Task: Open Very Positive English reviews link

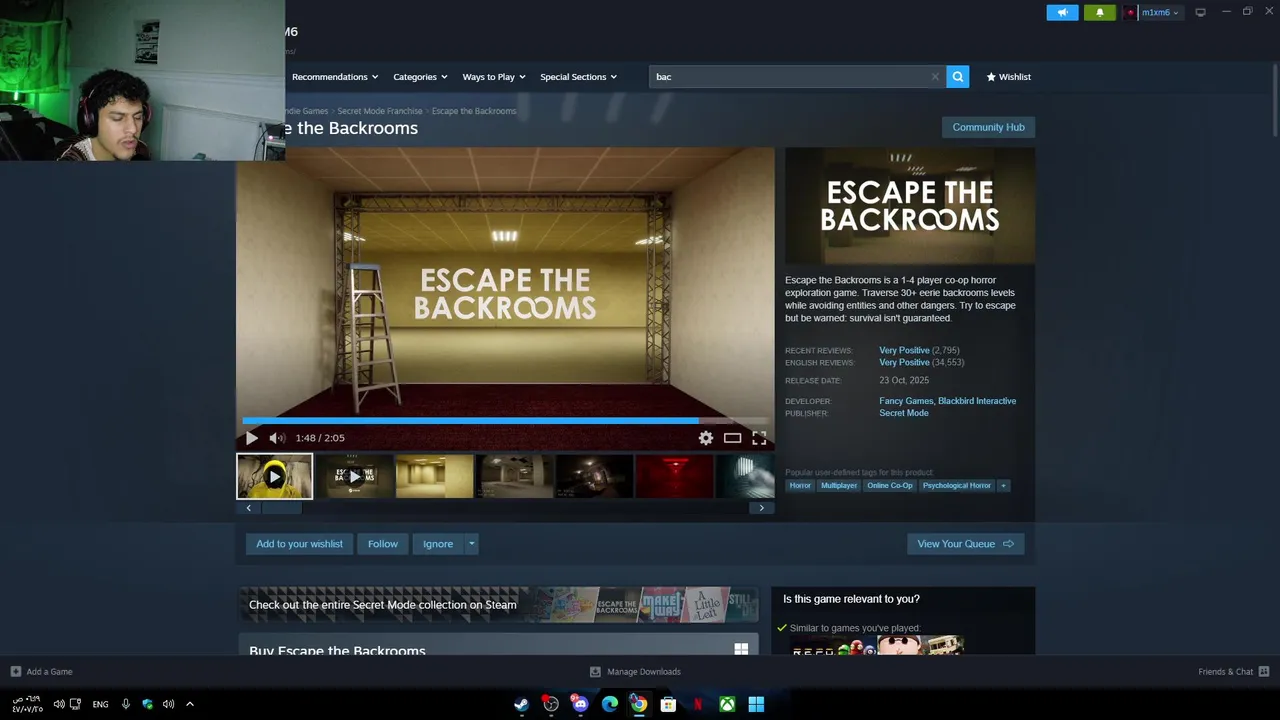Action: click(x=904, y=363)
